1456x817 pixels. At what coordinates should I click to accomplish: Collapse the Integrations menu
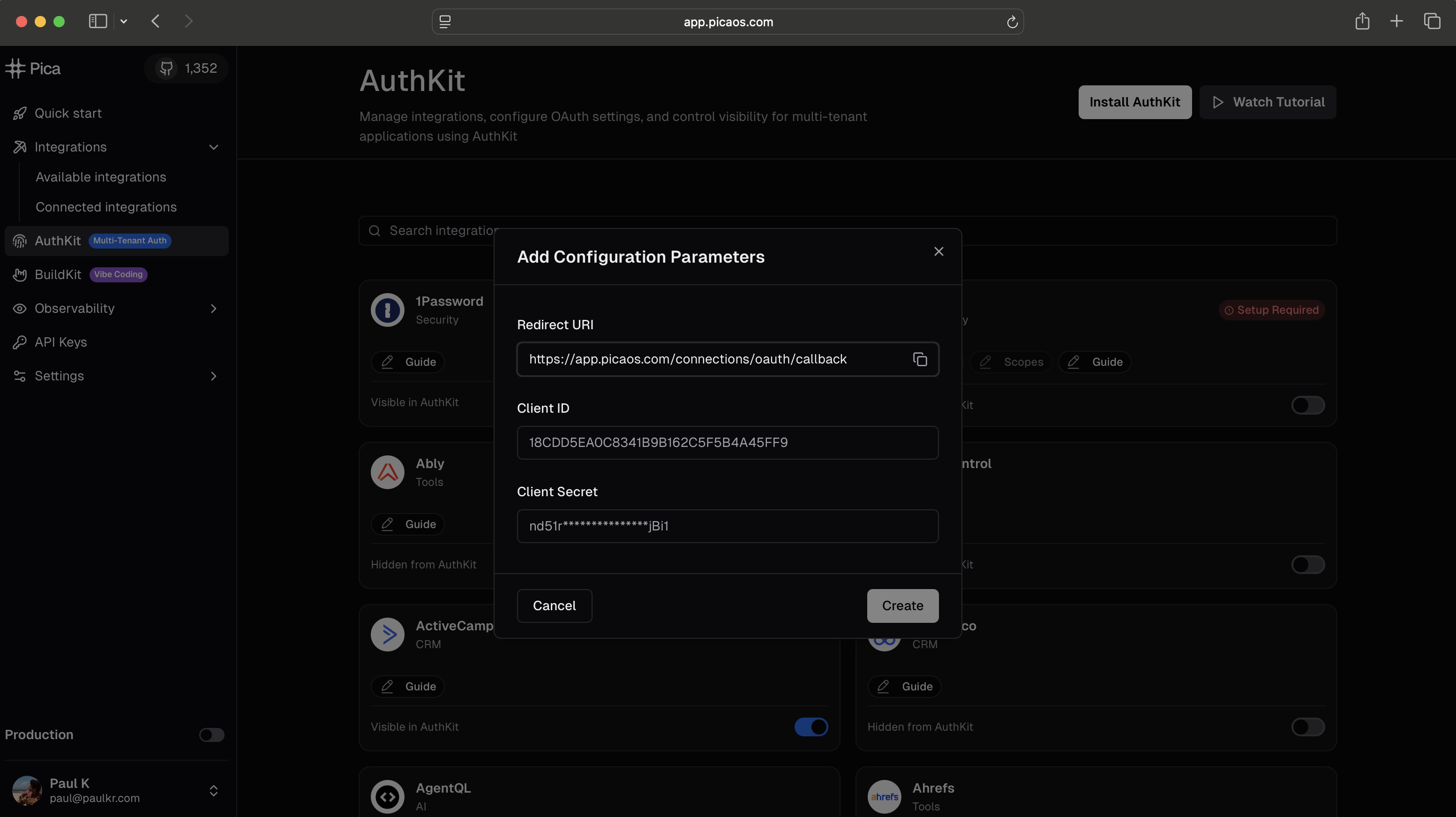(x=214, y=147)
